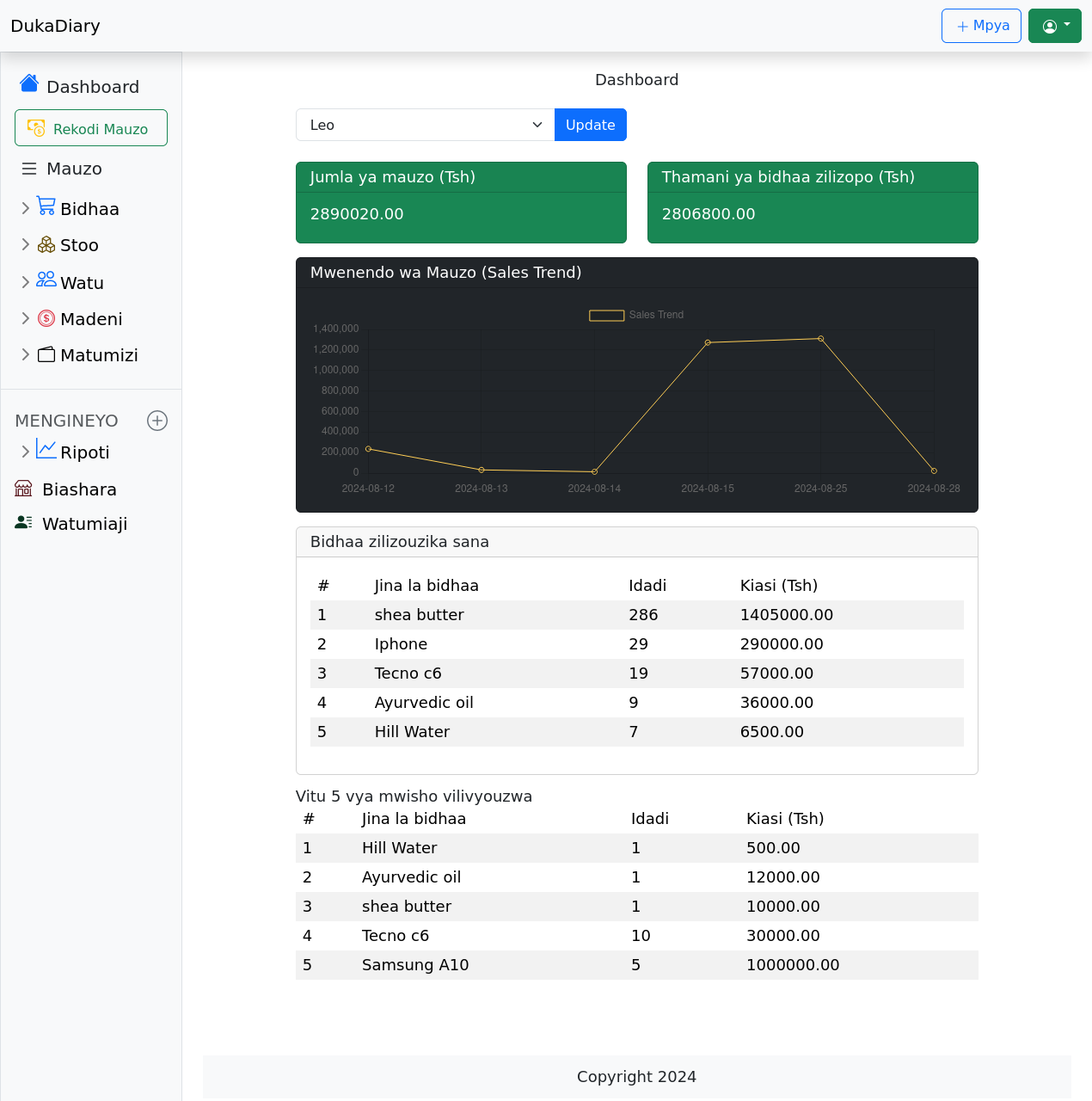Click the 2024-08-12 chart data point
This screenshot has height=1101, width=1092.
(368, 449)
